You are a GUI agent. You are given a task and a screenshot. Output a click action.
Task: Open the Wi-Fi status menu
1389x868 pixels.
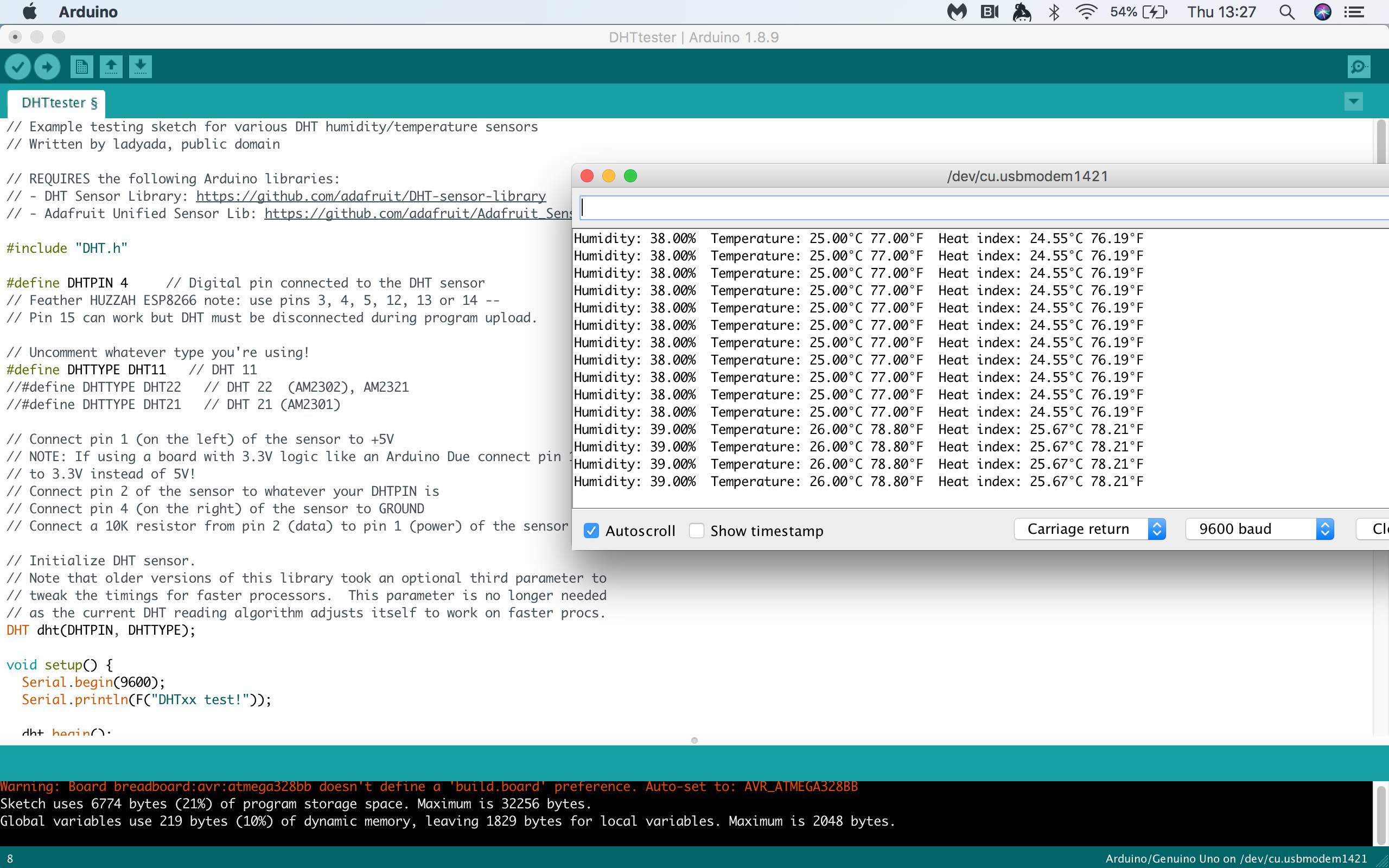[1086, 12]
